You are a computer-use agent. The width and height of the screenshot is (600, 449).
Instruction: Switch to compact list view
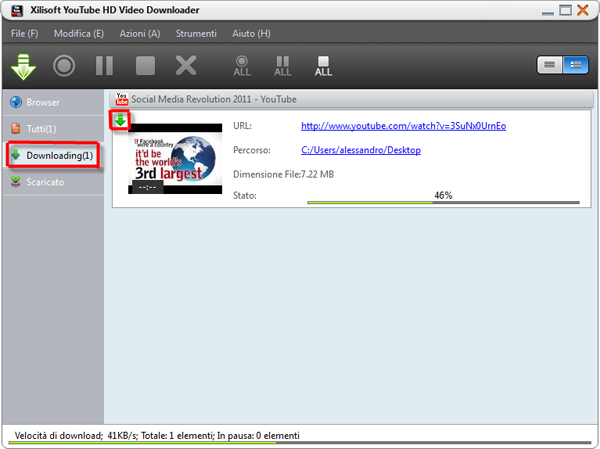pos(549,65)
